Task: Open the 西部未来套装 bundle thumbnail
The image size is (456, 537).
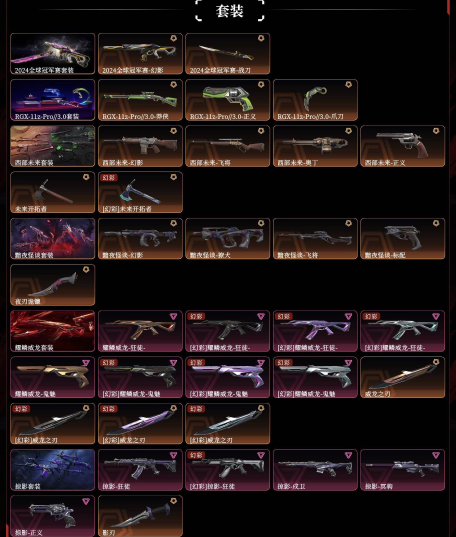Action: pos(53,146)
